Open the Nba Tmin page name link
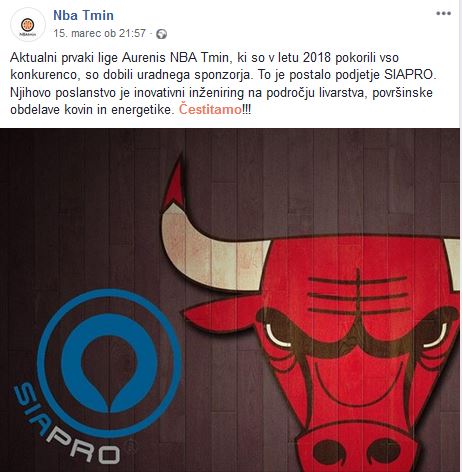This screenshot has width=462, height=472. click(x=83, y=15)
